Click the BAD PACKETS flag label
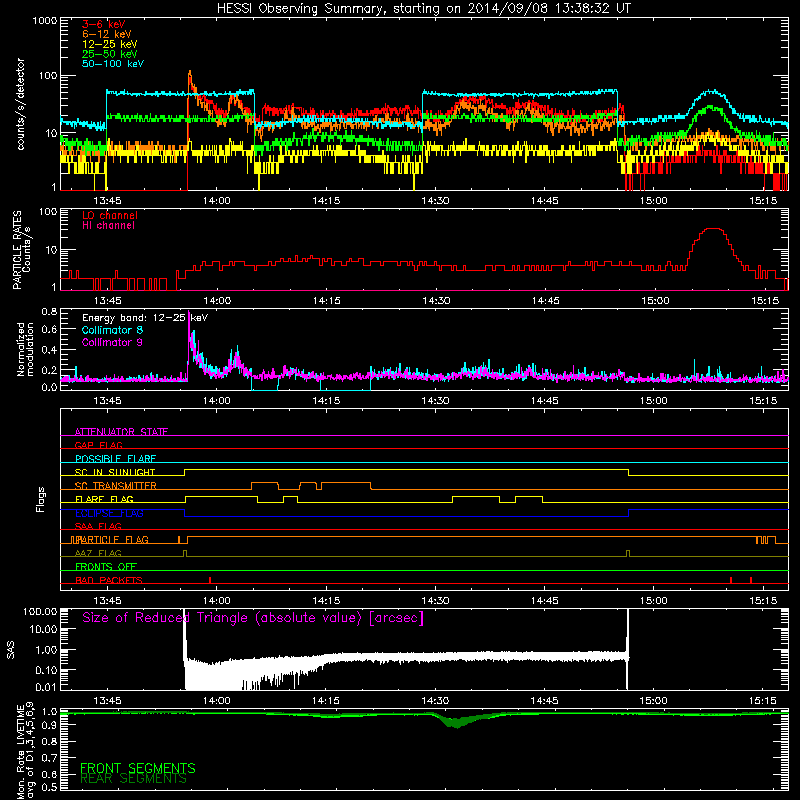 click(109, 580)
